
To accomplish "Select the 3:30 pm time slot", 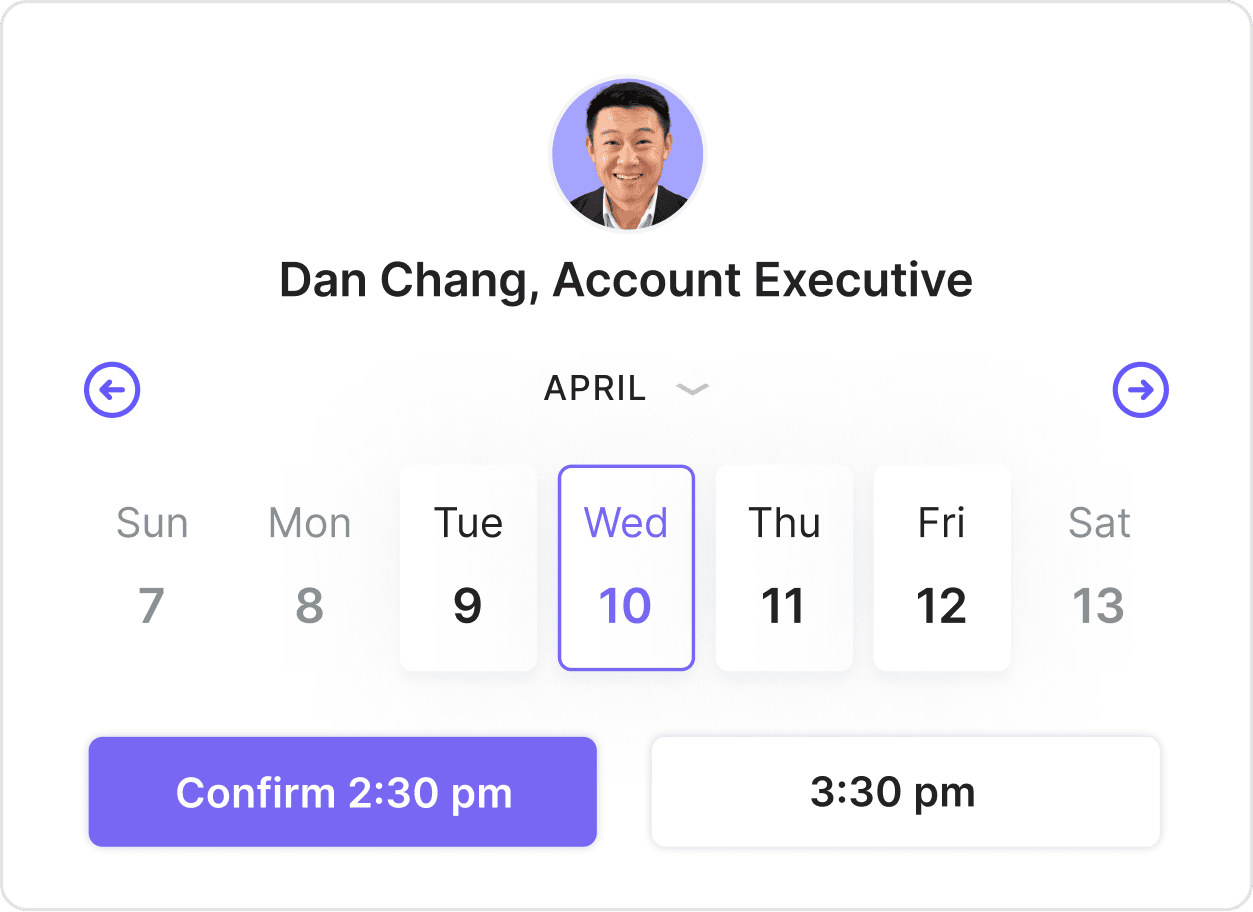I will (x=905, y=792).
